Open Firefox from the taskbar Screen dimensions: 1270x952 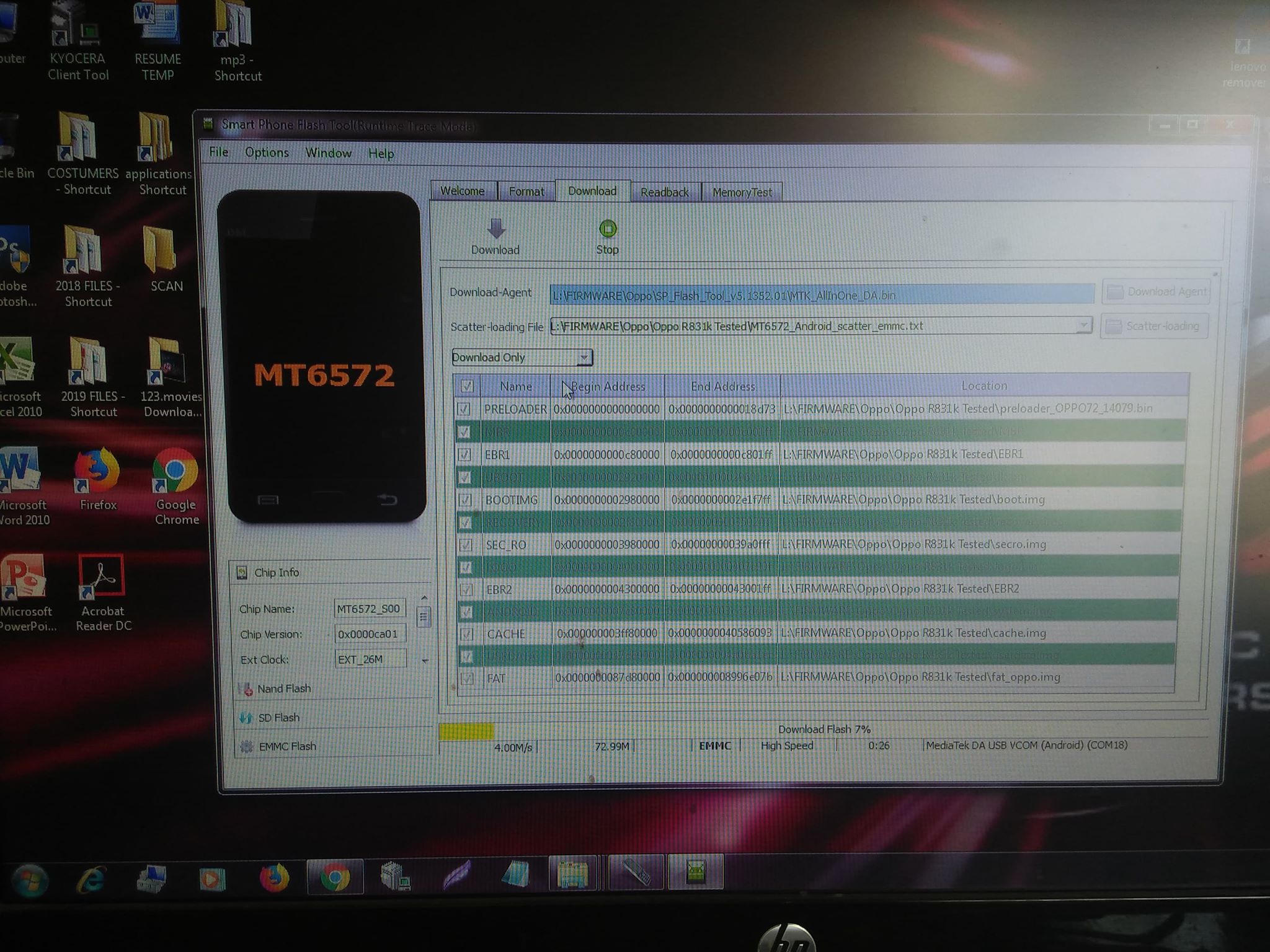coord(273,878)
